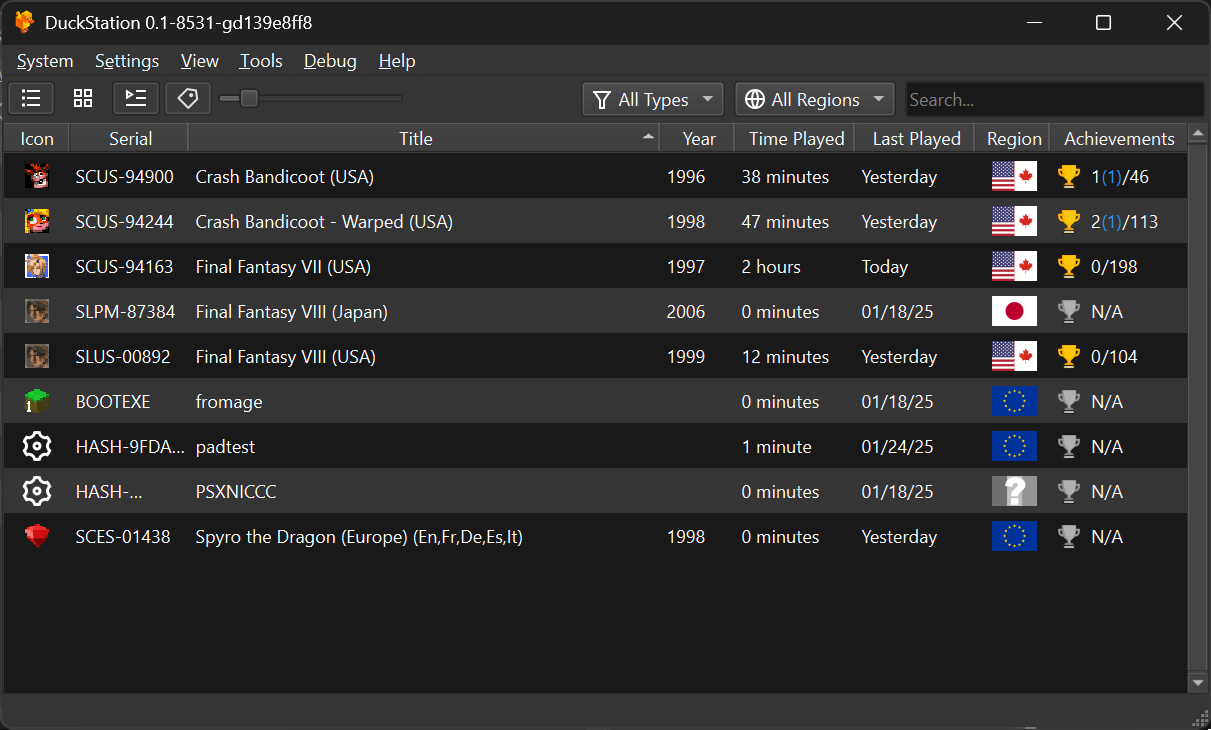The width and height of the screenshot is (1211, 730).
Task: Toggle show grid titles tag icon
Action: pos(188,98)
